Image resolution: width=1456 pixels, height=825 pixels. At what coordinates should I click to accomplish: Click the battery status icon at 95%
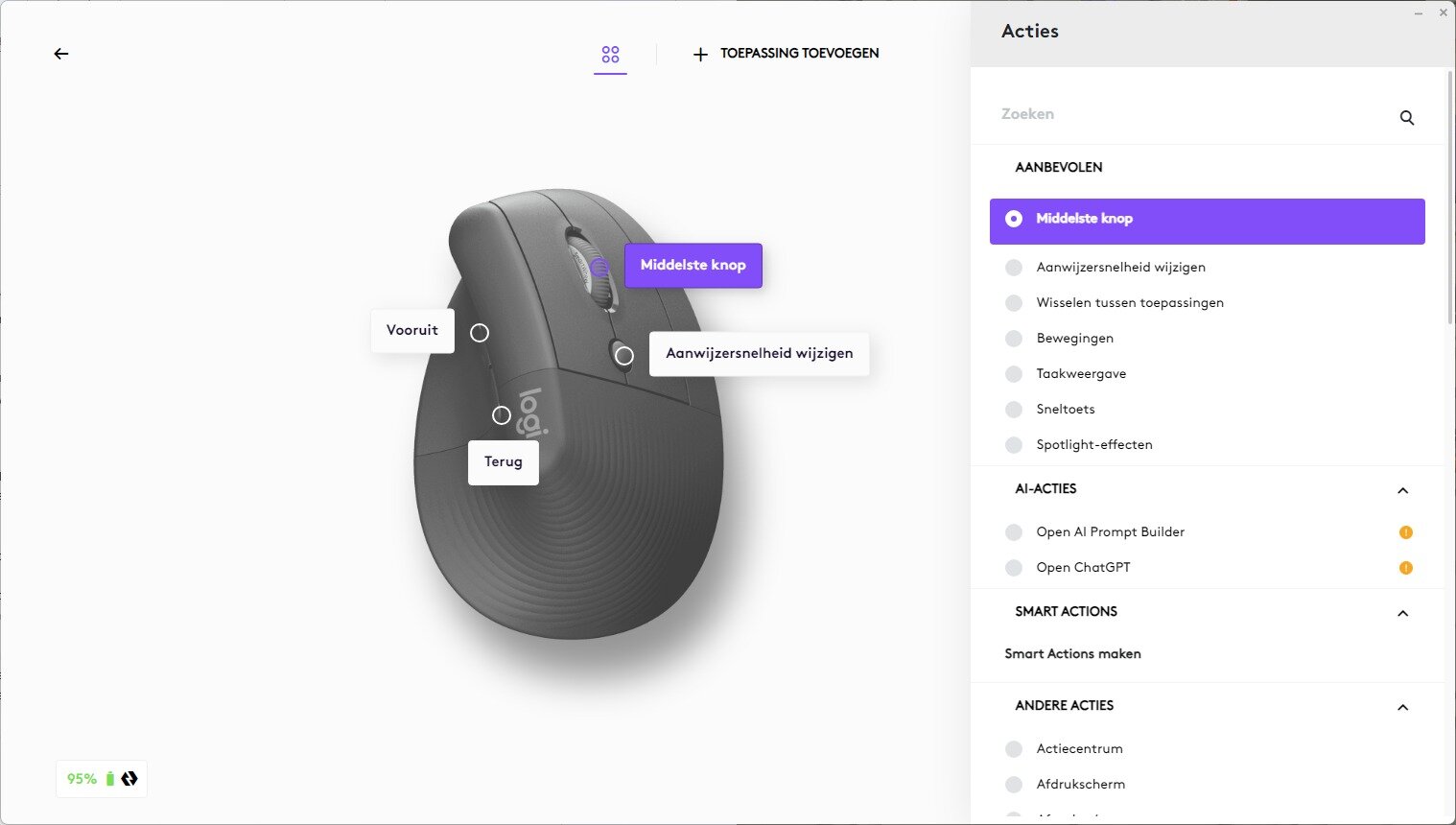(109, 779)
